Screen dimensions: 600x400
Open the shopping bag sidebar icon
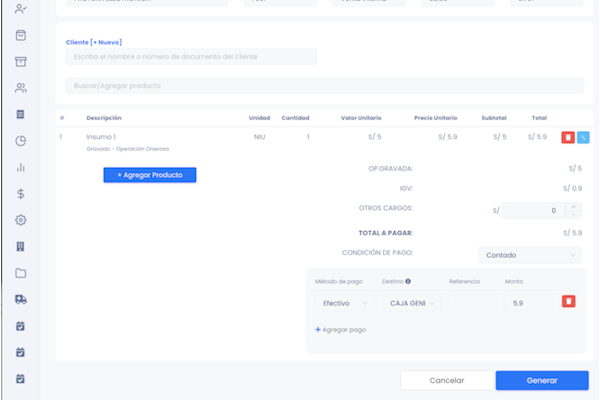(x=21, y=35)
